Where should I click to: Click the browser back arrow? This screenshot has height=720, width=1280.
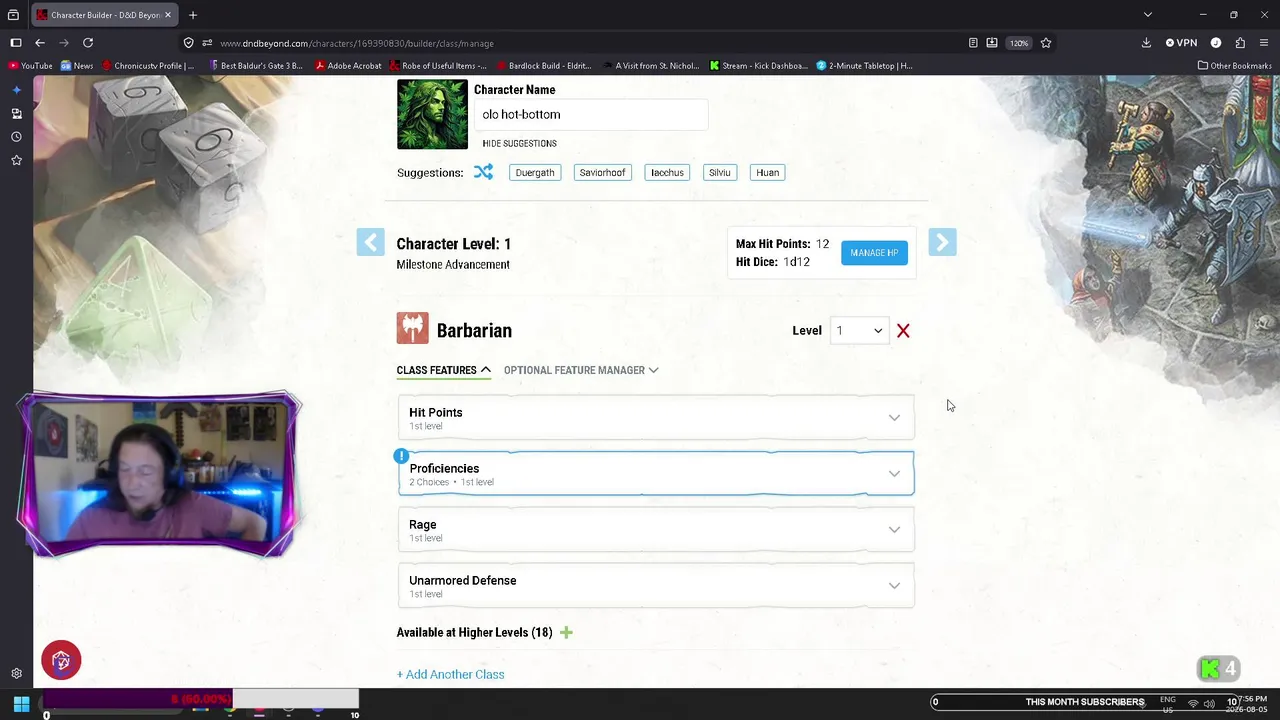(40, 43)
